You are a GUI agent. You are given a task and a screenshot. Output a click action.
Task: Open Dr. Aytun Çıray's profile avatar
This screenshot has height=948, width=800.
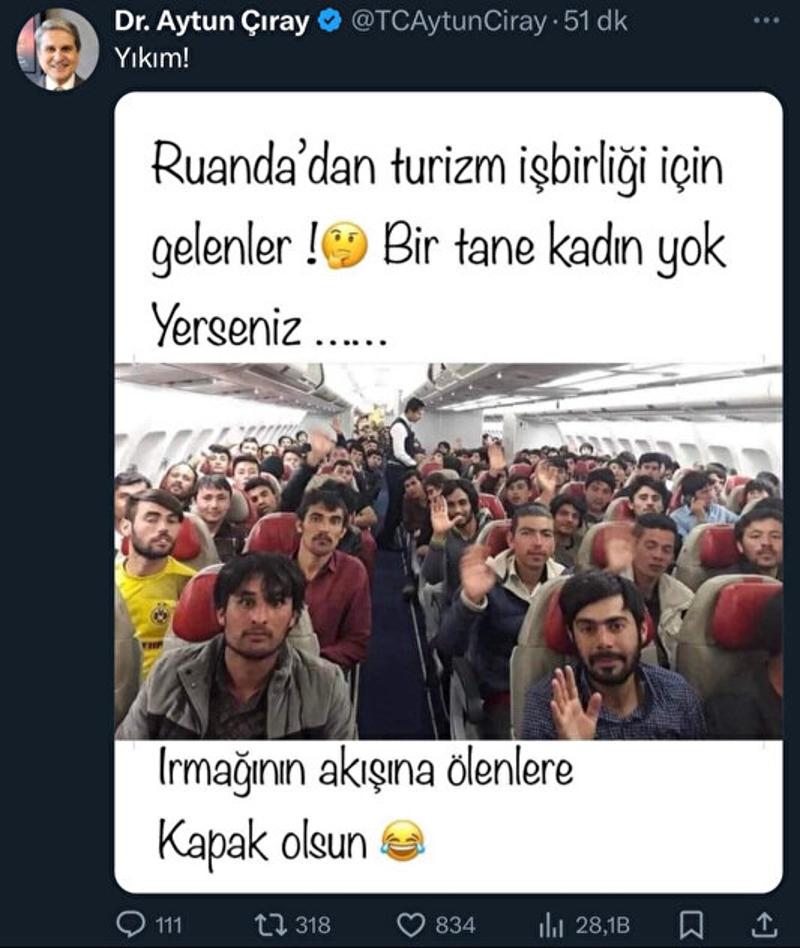[57, 49]
